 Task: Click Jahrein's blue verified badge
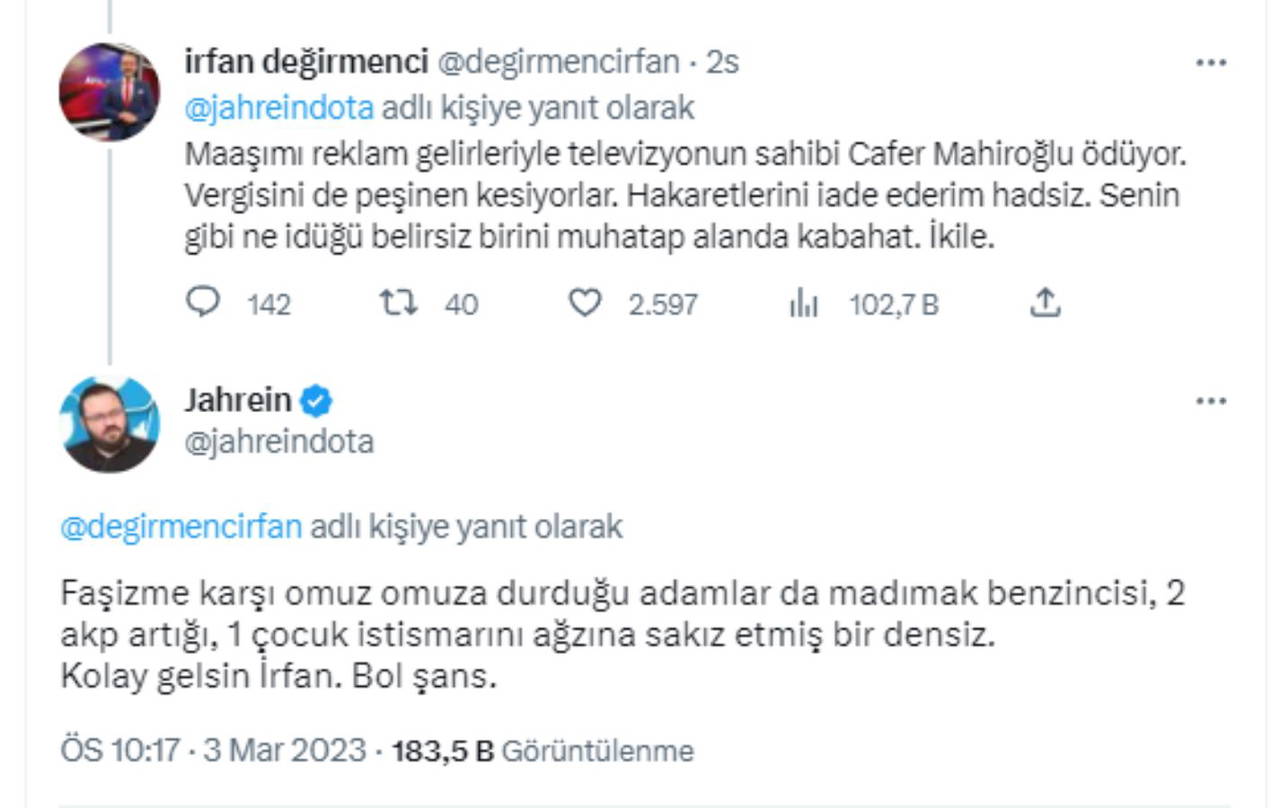(317, 401)
